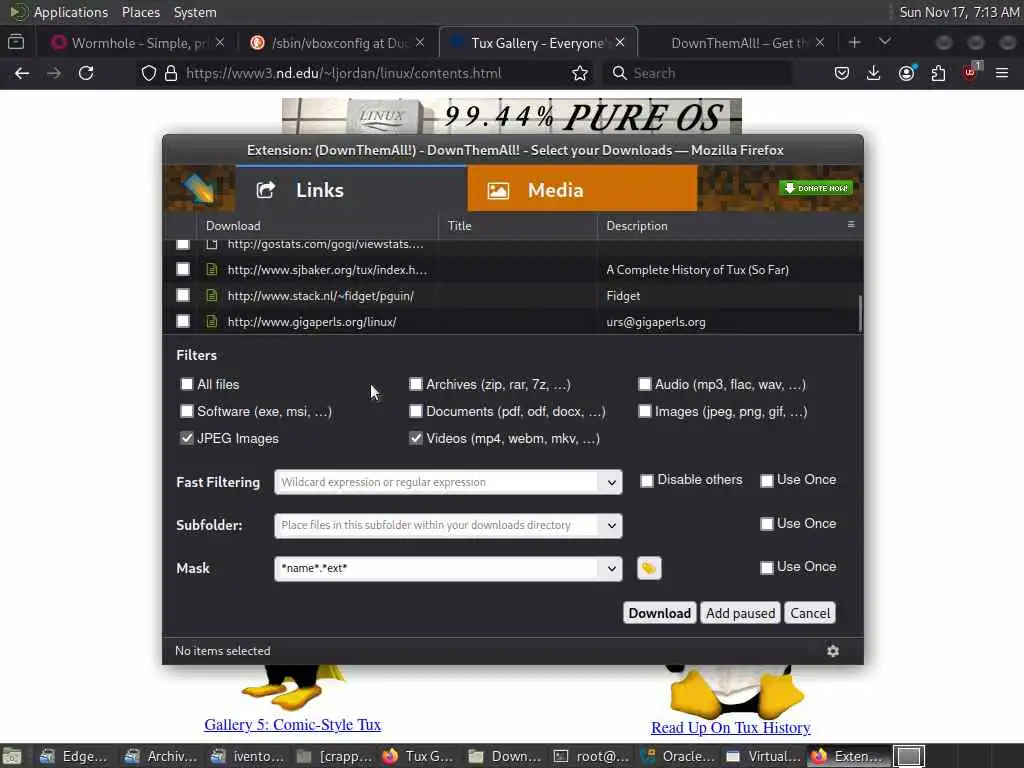Open Read Up On Tux History link
1024x768 pixels.
(x=731, y=728)
